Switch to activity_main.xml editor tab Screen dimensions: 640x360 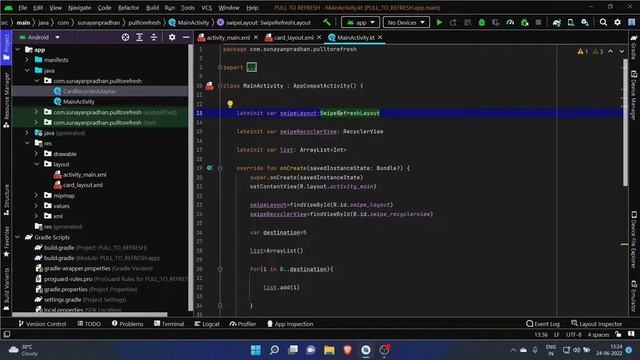pos(228,38)
